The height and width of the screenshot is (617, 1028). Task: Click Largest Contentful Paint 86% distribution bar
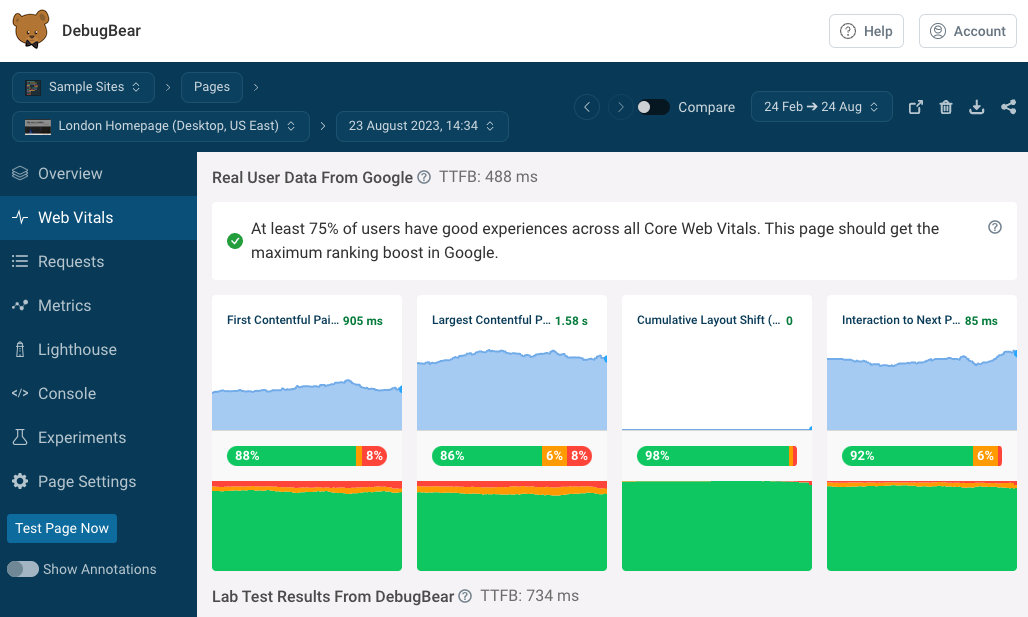pyautogui.click(x=511, y=456)
